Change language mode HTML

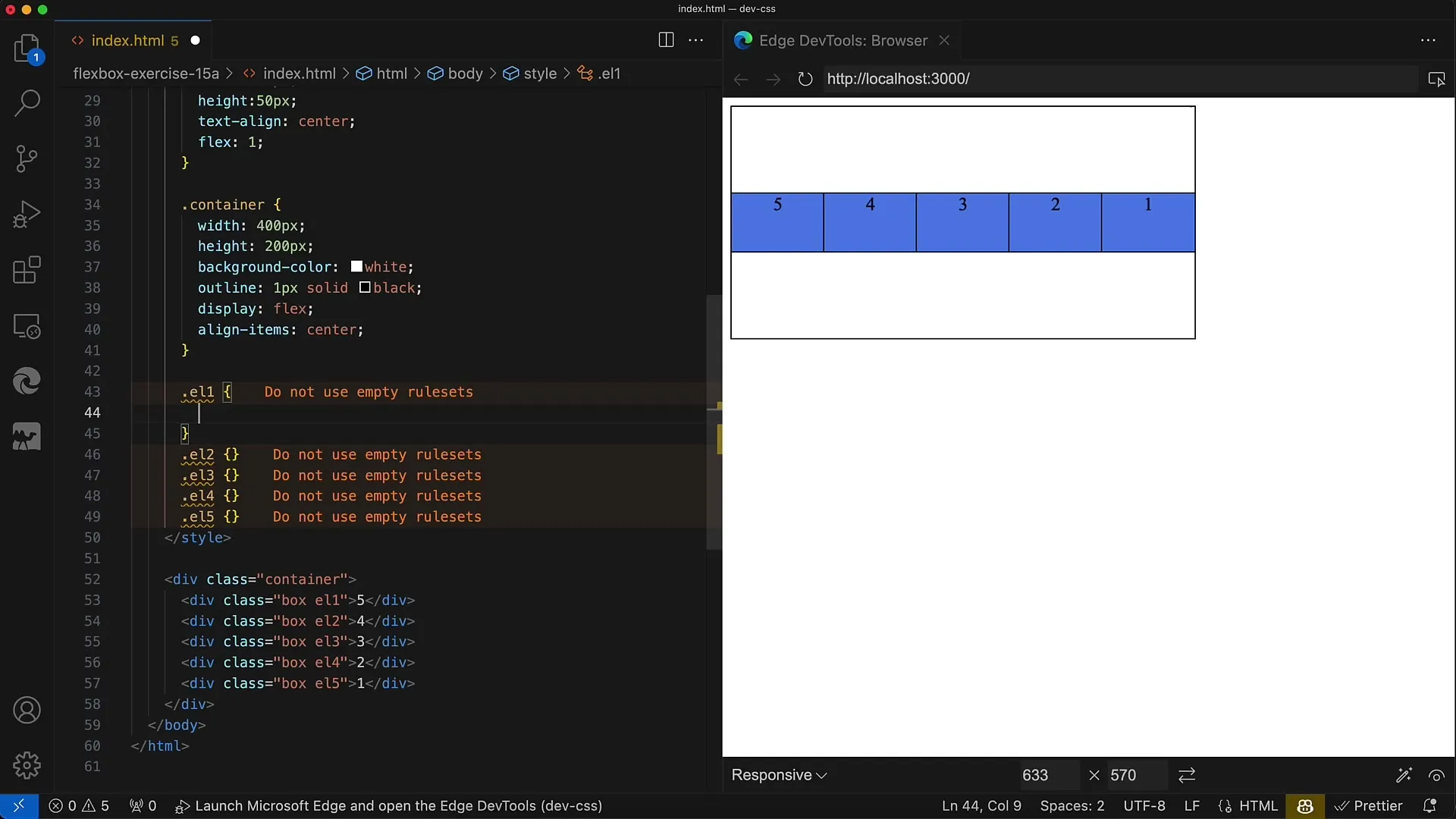(x=1248, y=806)
